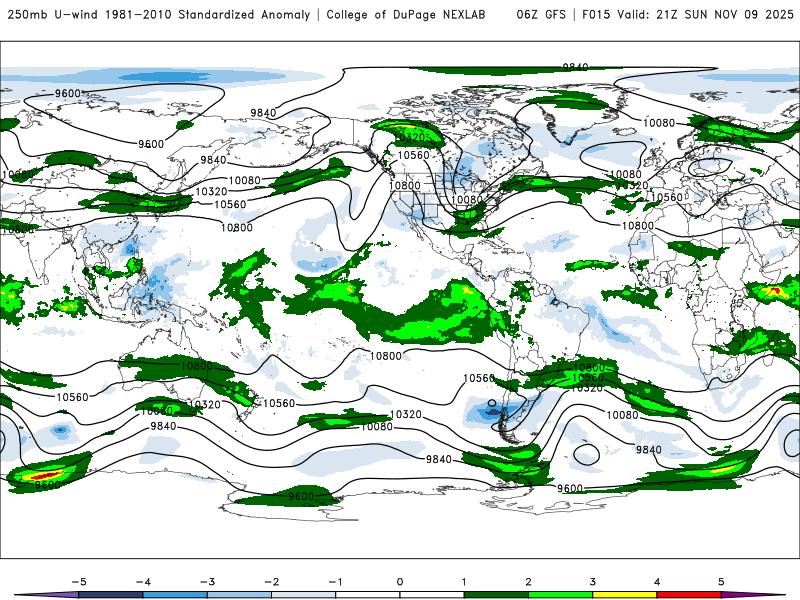
Task: Click the "College of DuPage NEXLAB" label
Action: click(x=406, y=14)
